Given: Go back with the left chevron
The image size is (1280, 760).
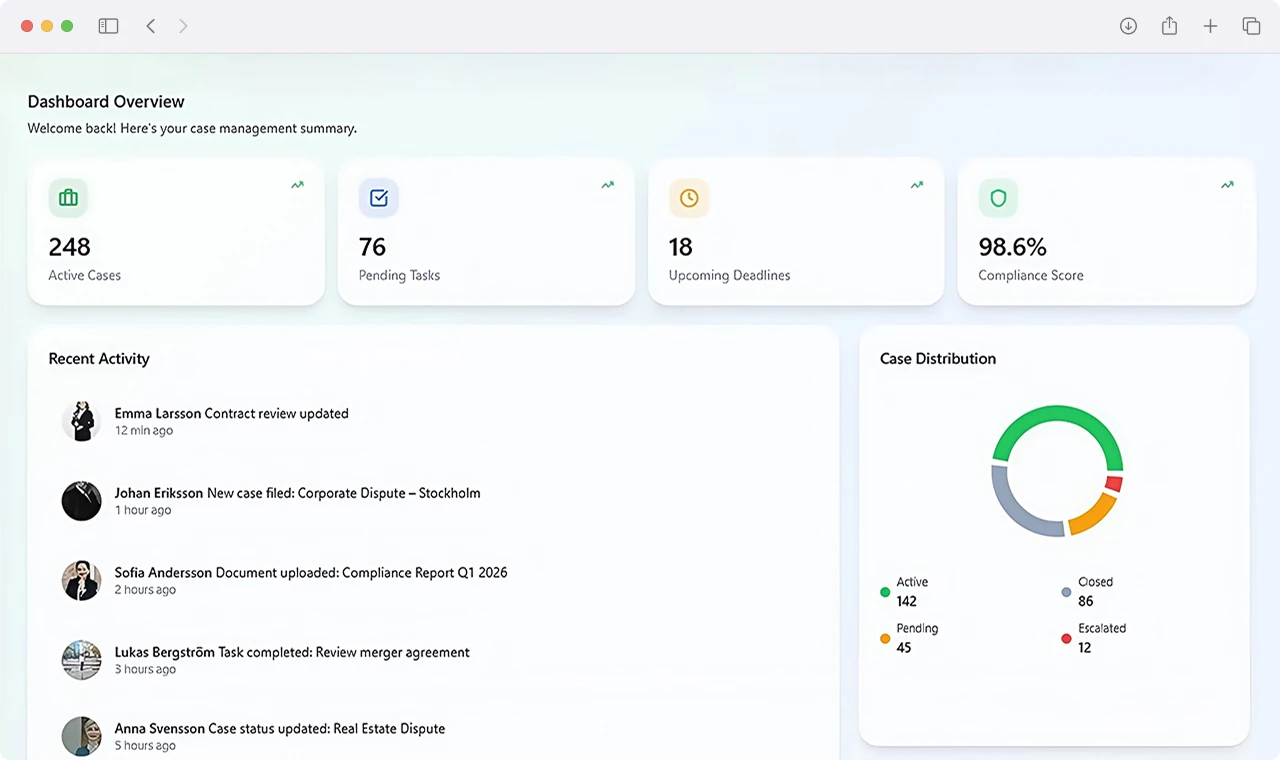Looking at the screenshot, I should click(151, 26).
